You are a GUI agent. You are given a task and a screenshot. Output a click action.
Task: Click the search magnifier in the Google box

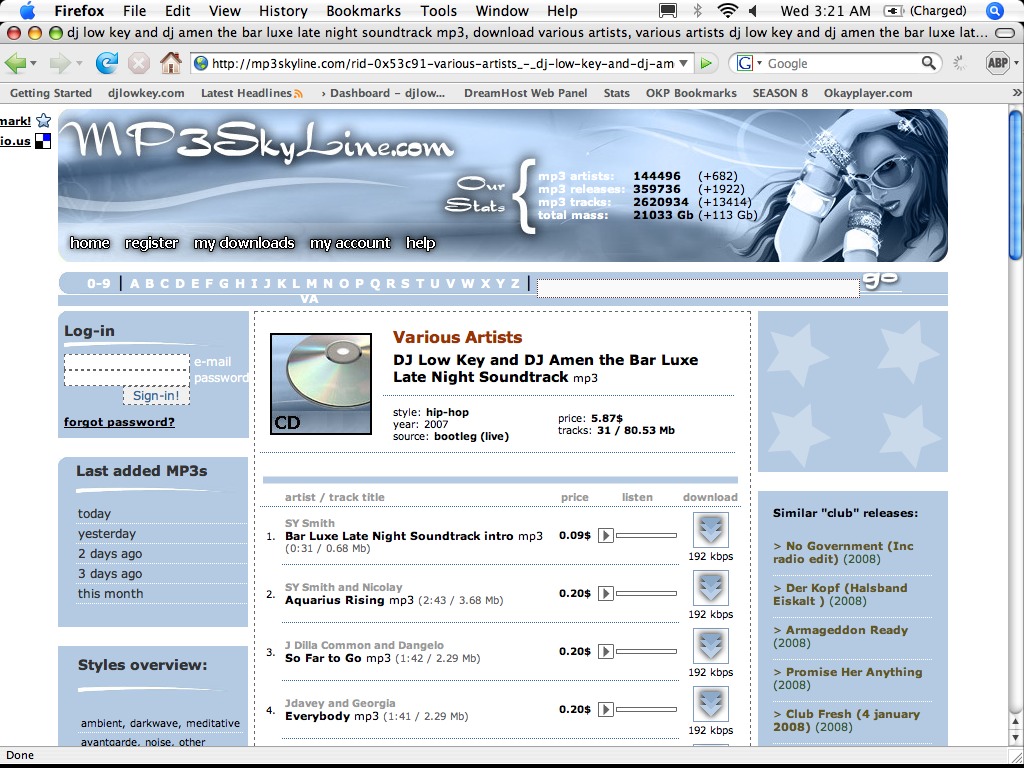tap(928, 63)
